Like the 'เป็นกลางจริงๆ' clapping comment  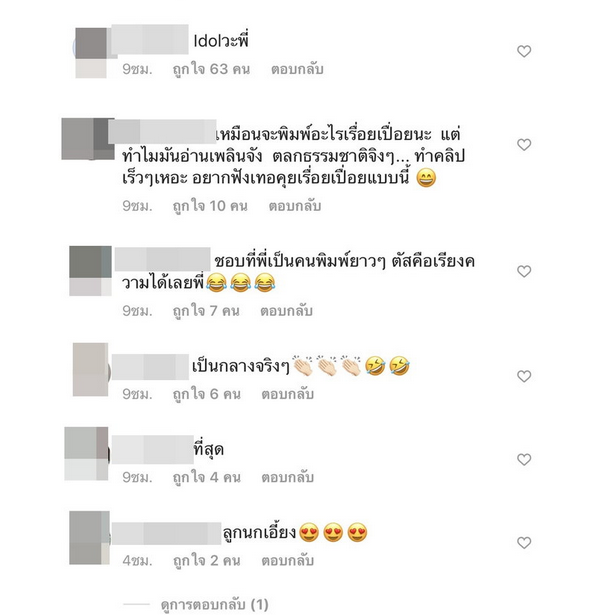click(x=524, y=376)
